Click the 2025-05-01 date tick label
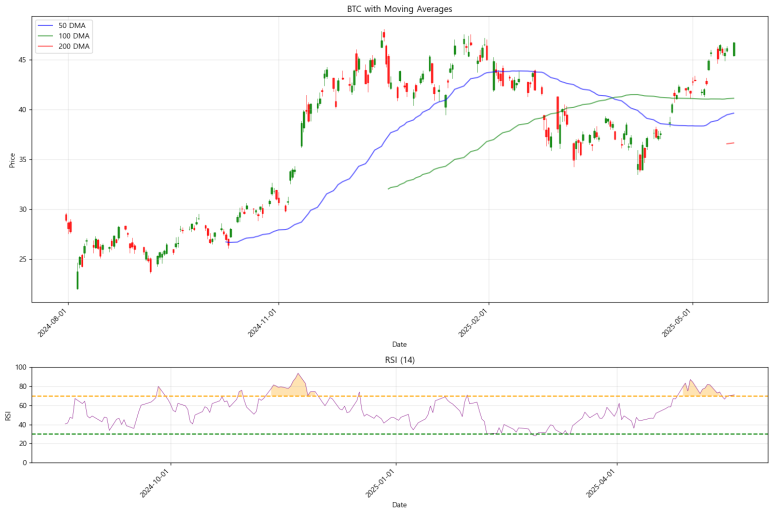This screenshot has width=773, height=514. click(677, 323)
